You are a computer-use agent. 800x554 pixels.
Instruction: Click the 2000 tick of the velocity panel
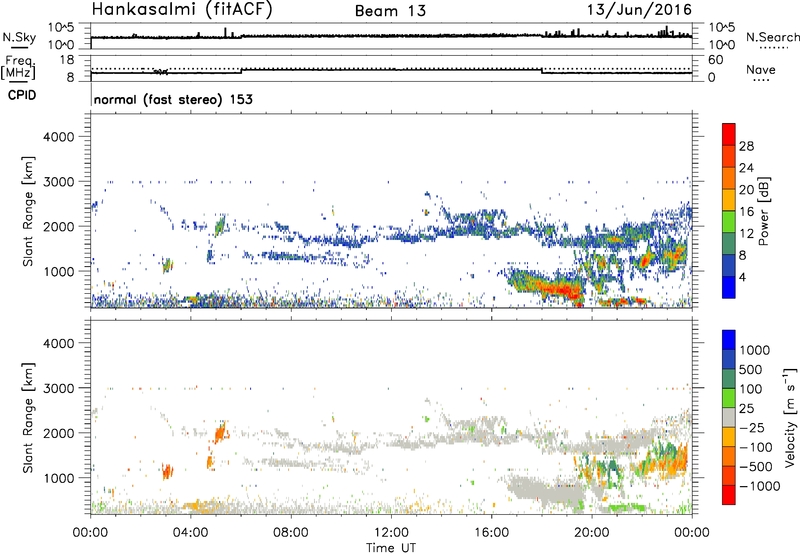[x=58, y=433]
